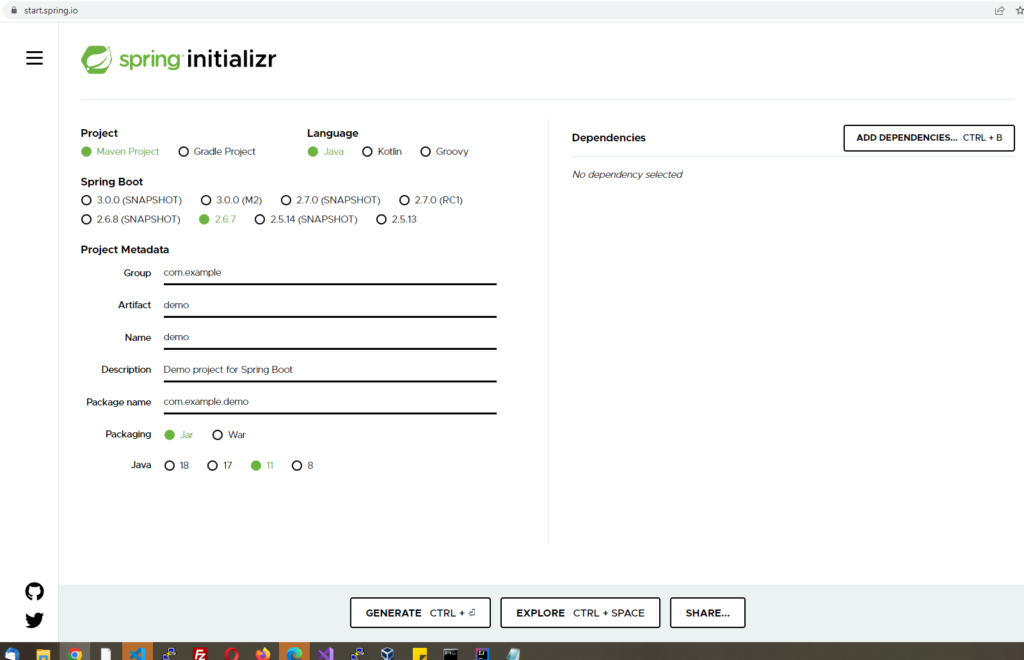
Task: Click the Spring Initializr logo
Action: click(179, 59)
